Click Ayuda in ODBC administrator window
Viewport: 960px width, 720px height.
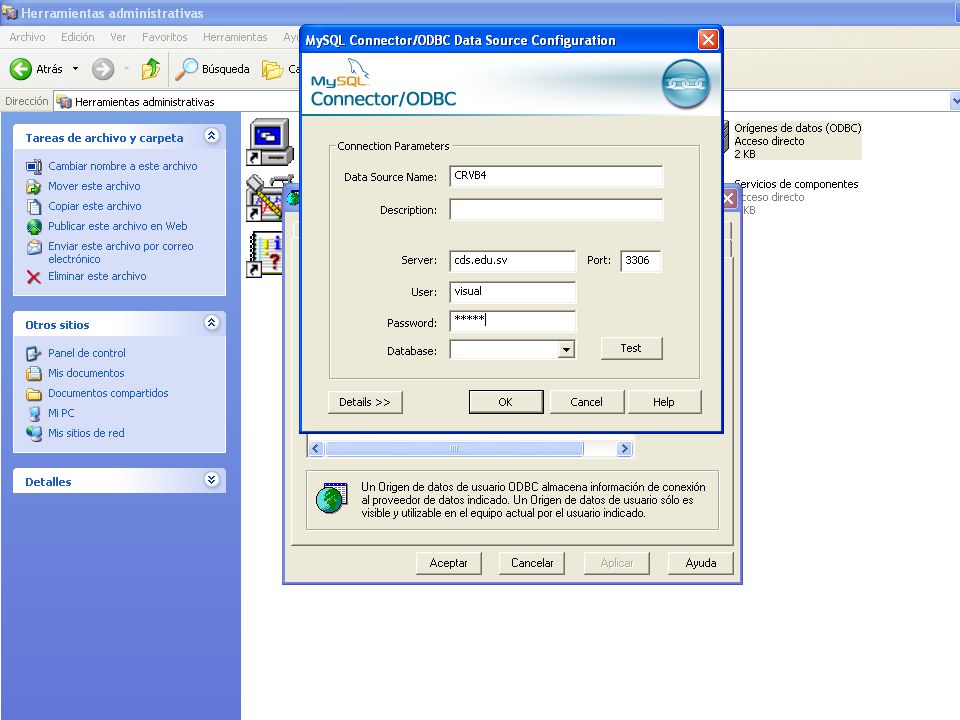click(701, 563)
